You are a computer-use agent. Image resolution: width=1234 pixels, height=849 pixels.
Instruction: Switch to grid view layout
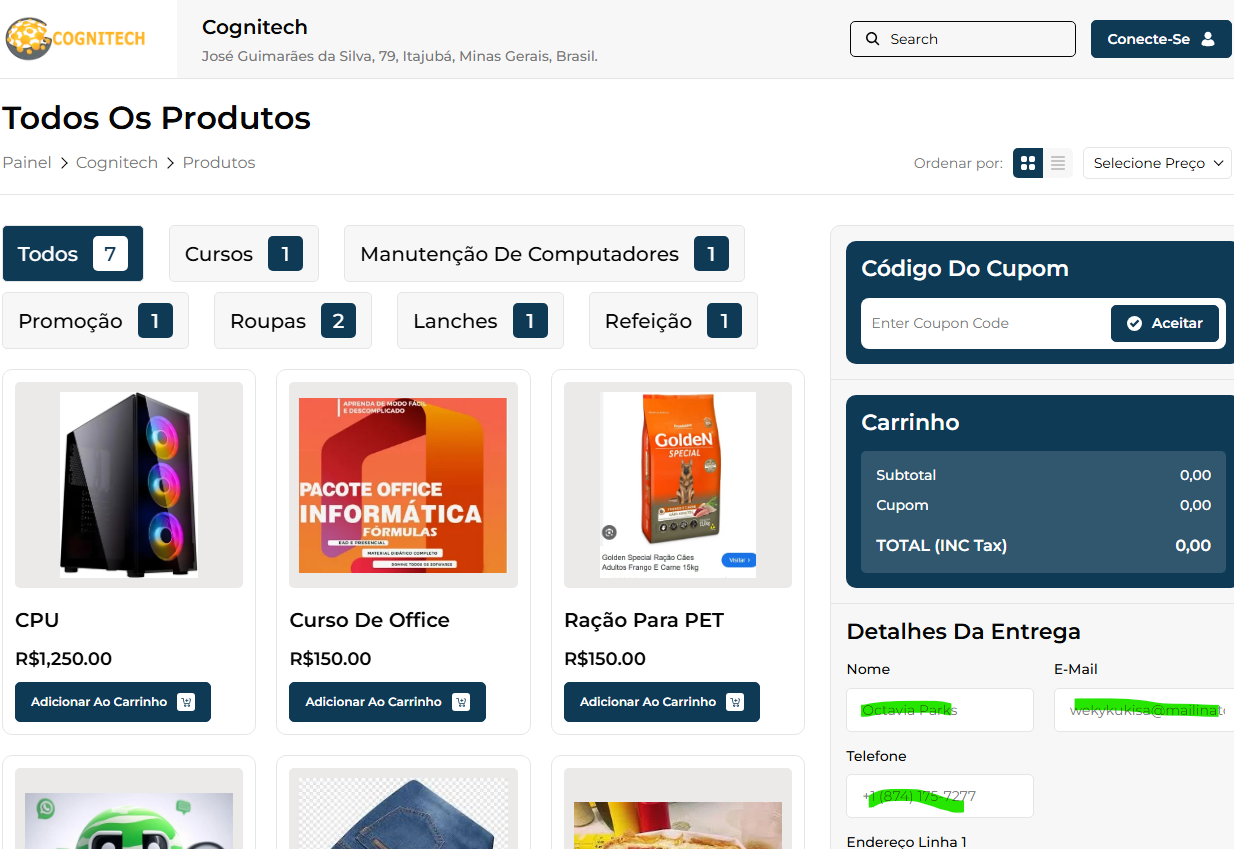coord(1027,163)
